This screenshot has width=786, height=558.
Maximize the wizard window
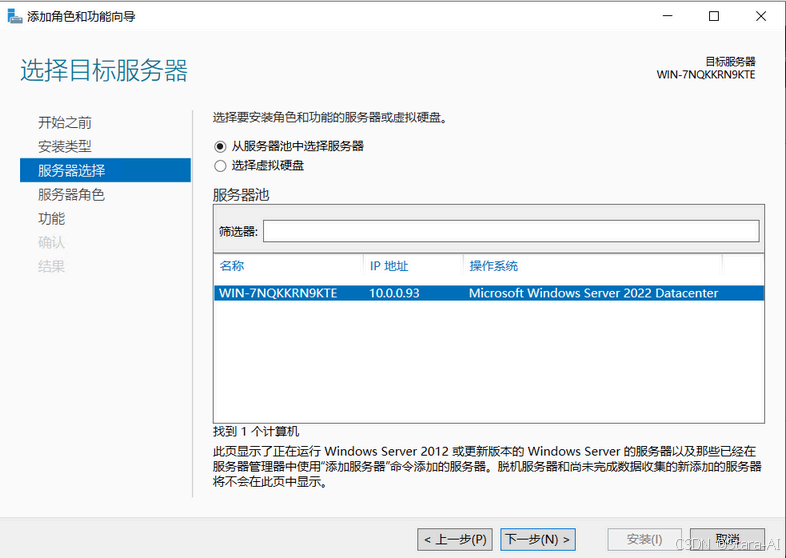714,16
